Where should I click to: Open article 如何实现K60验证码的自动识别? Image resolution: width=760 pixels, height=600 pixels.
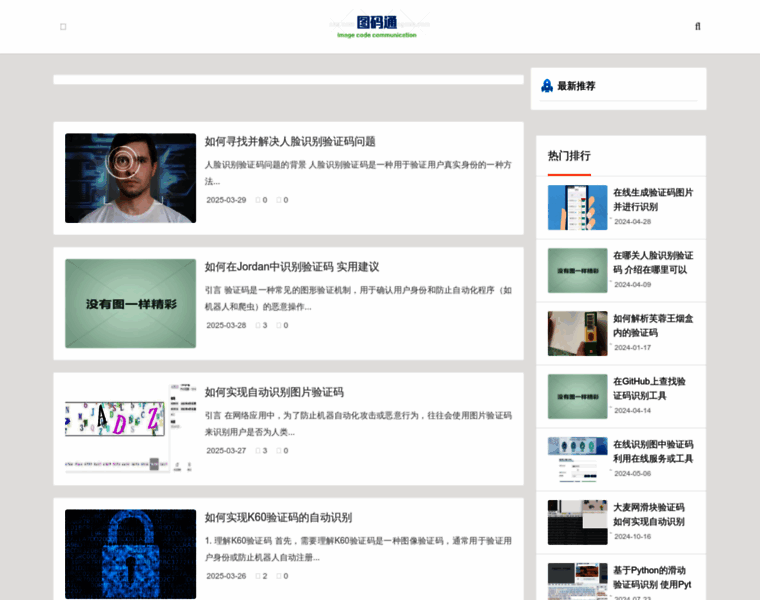point(278,518)
